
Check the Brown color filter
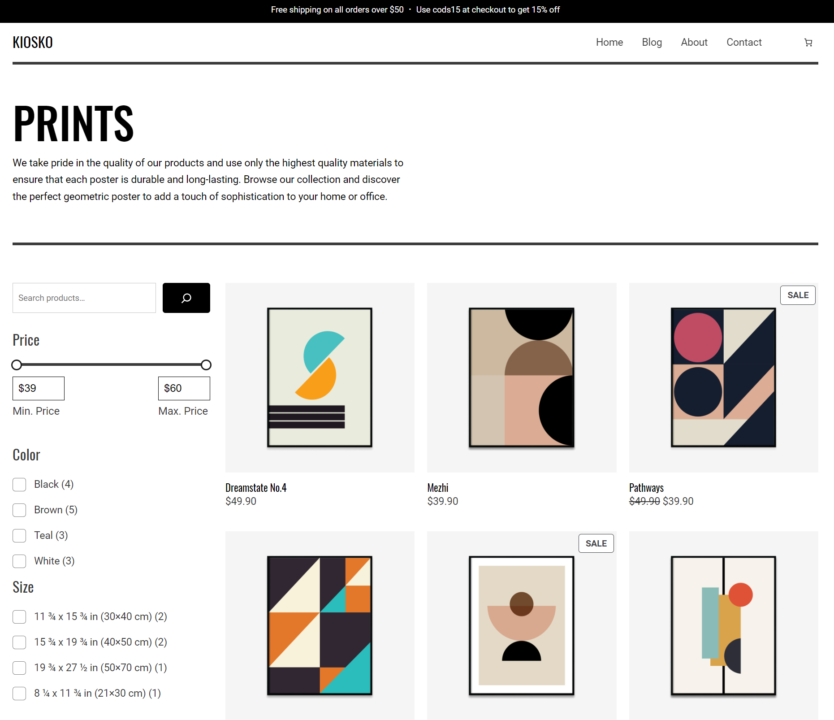point(19,510)
